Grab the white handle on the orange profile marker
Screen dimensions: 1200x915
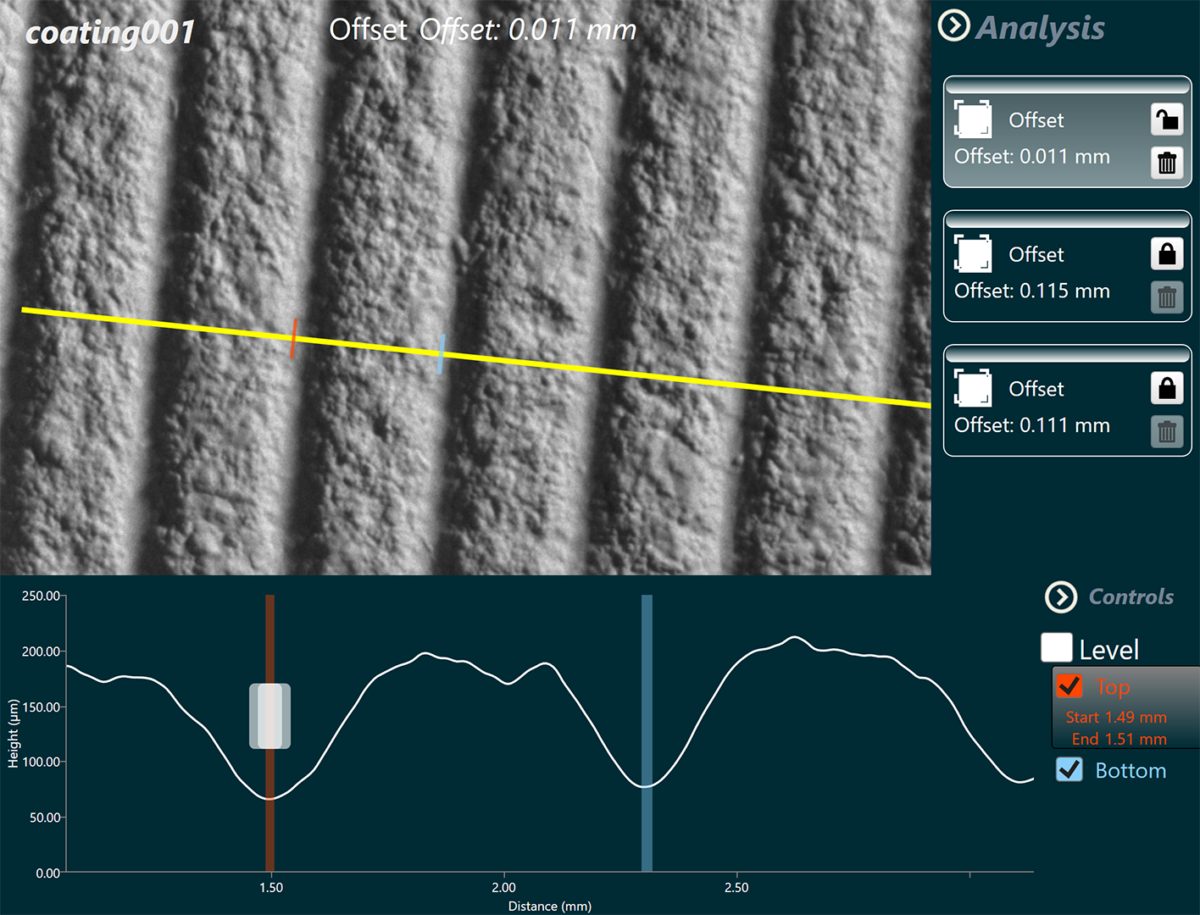pyautogui.click(x=269, y=716)
